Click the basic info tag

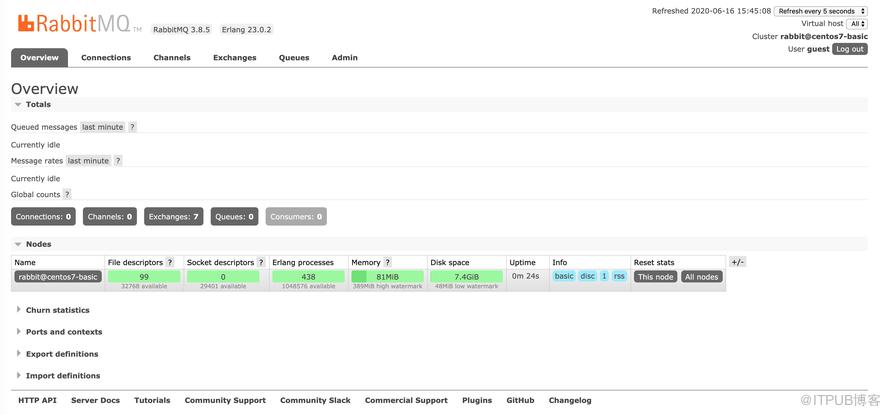point(564,276)
